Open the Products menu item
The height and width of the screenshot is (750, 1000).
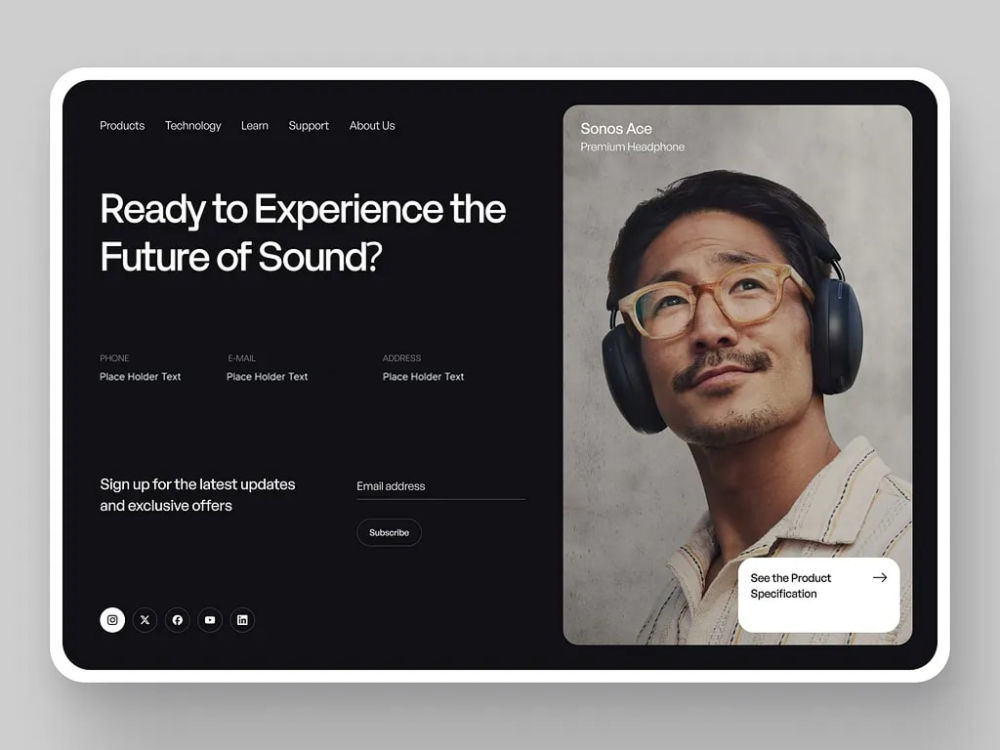point(122,126)
